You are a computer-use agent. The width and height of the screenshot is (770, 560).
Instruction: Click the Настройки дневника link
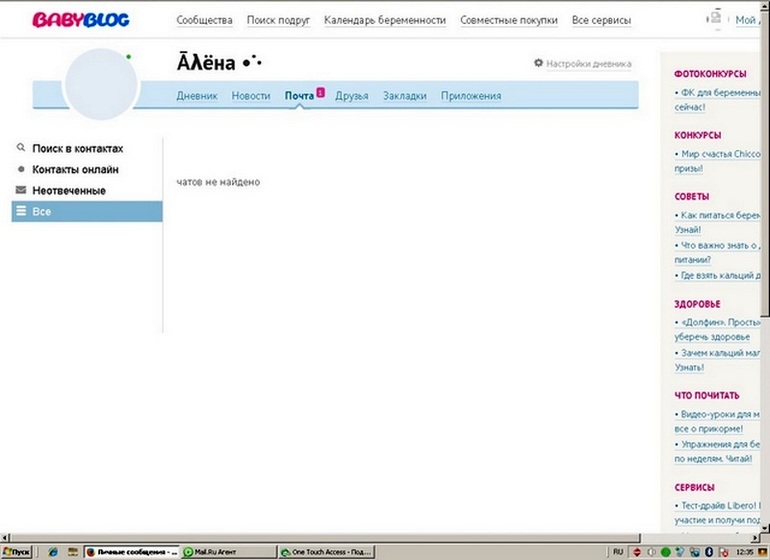point(589,64)
